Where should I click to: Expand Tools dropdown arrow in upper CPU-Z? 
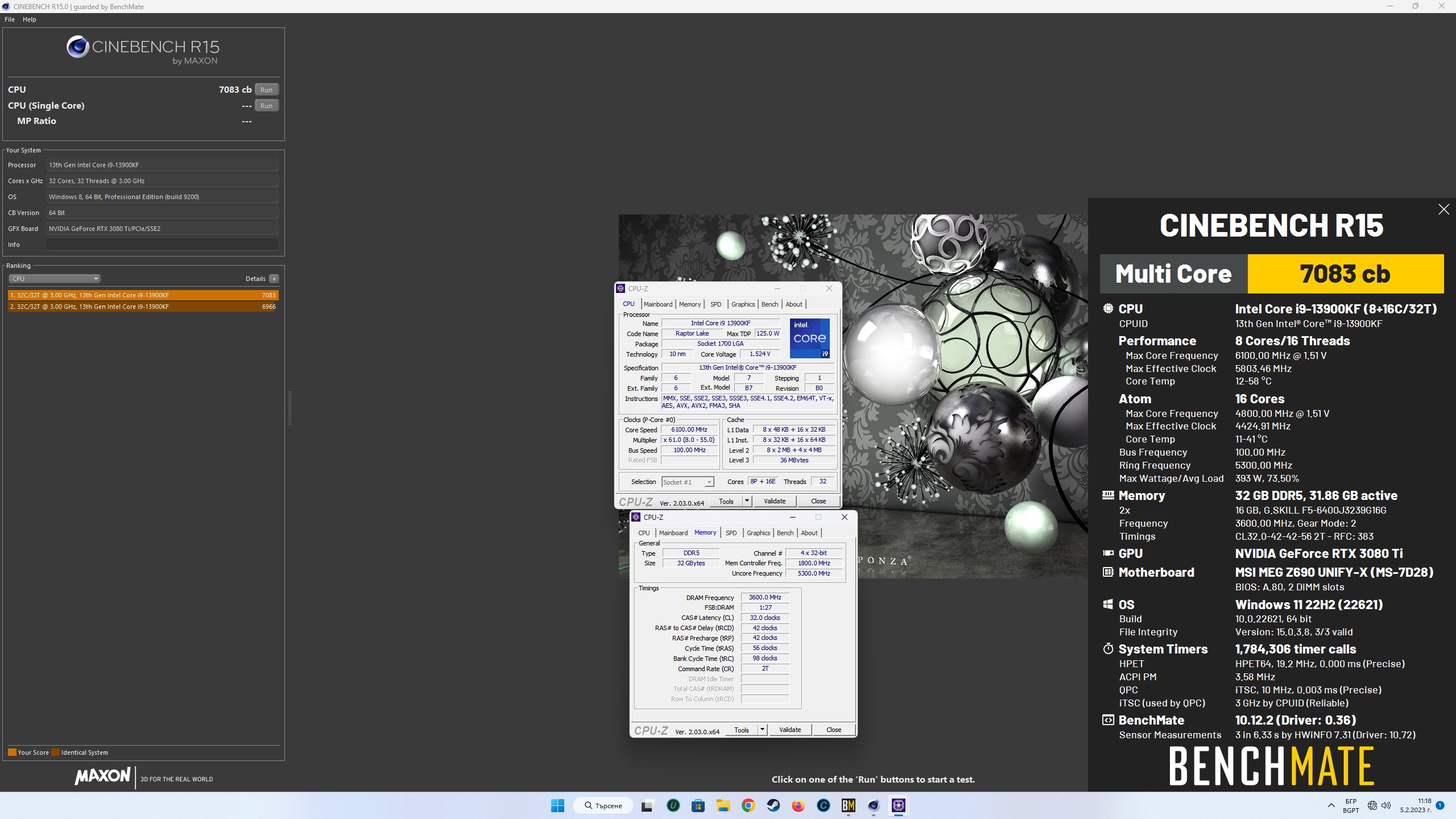(x=747, y=501)
